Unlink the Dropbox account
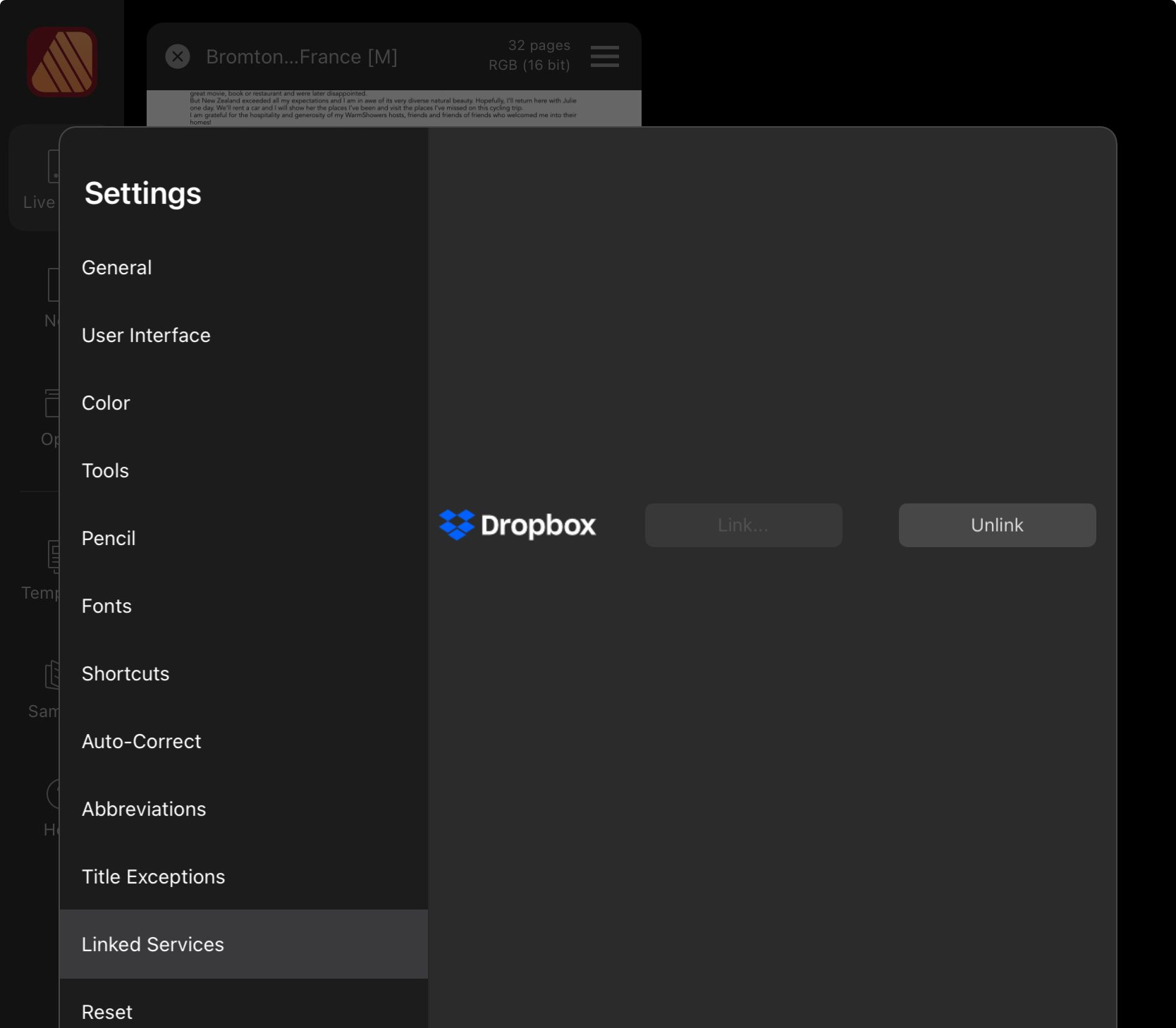 pyautogui.click(x=997, y=525)
